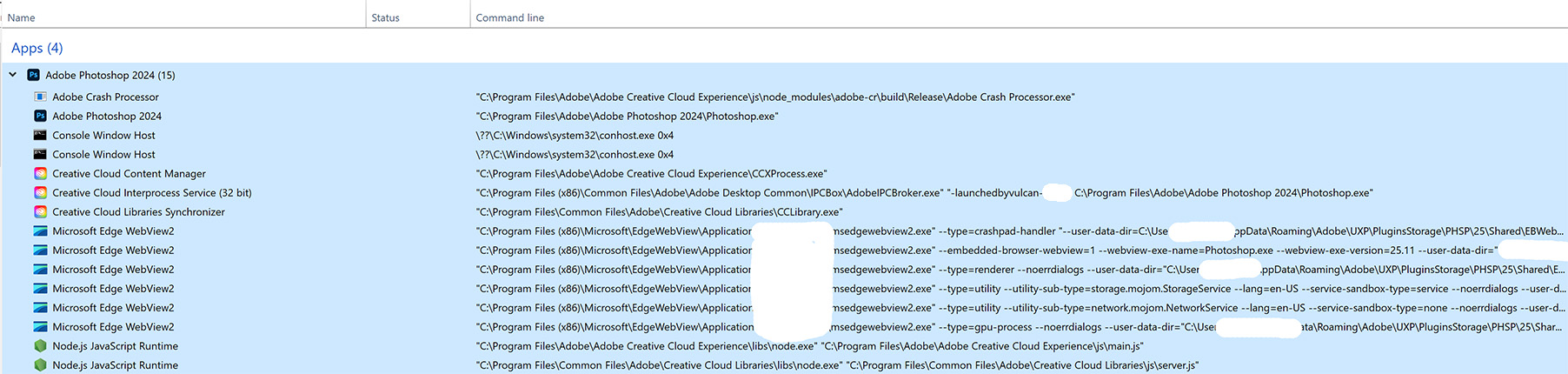Click the network.mojom.NetworkService command line
The height and width of the screenshot is (374, 1568).
1021,307
